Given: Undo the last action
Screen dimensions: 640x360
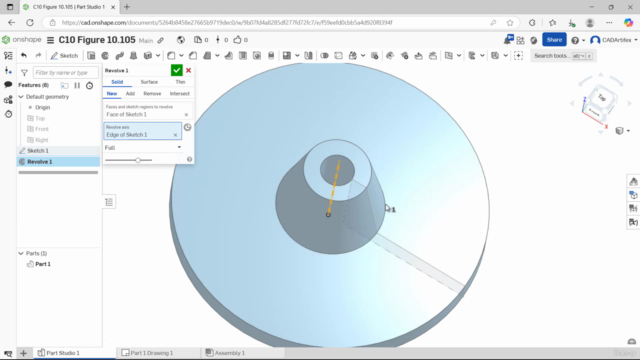Looking at the screenshot, I should [24, 56].
